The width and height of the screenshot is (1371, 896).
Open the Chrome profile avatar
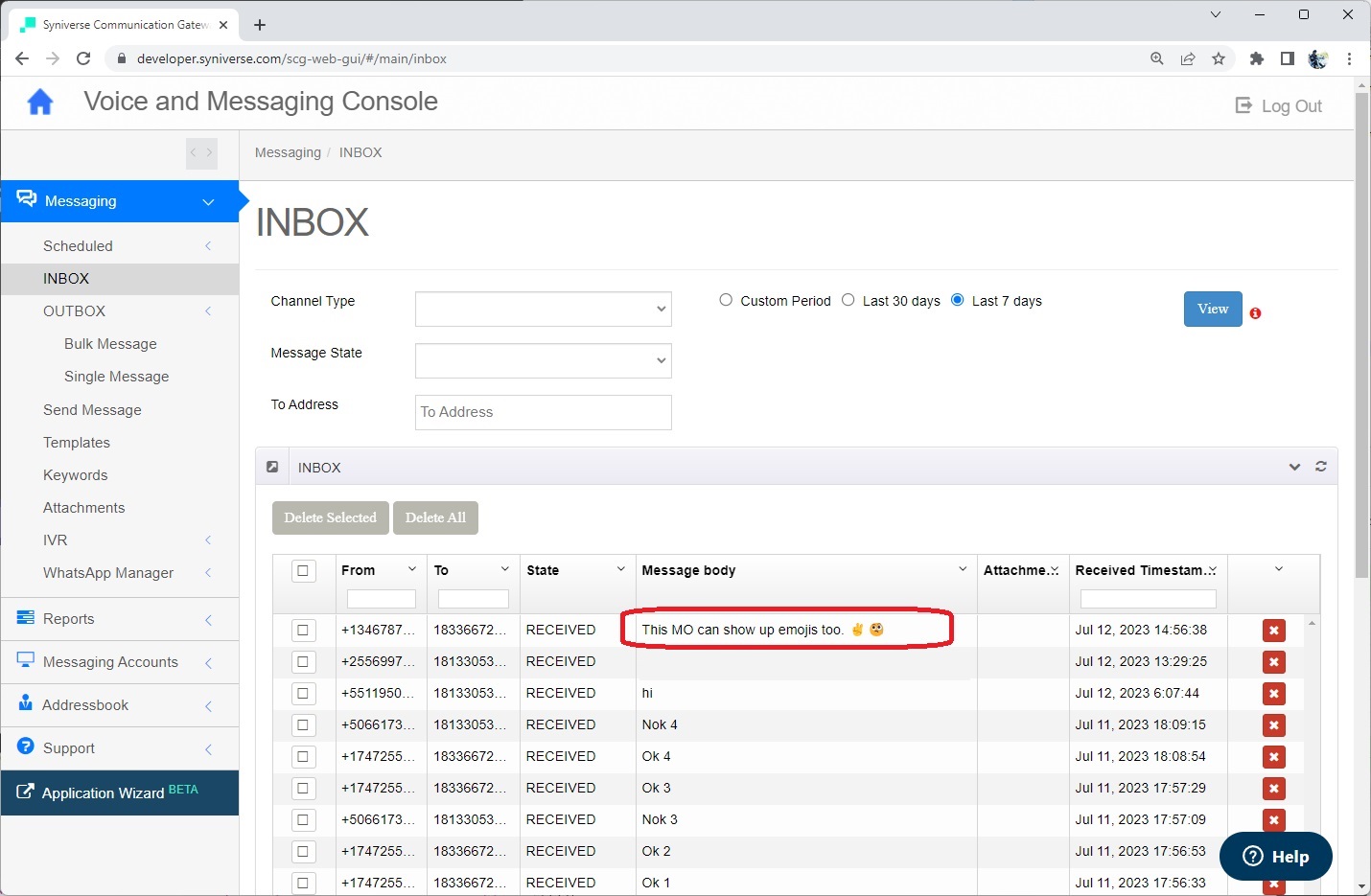pos(1318,58)
